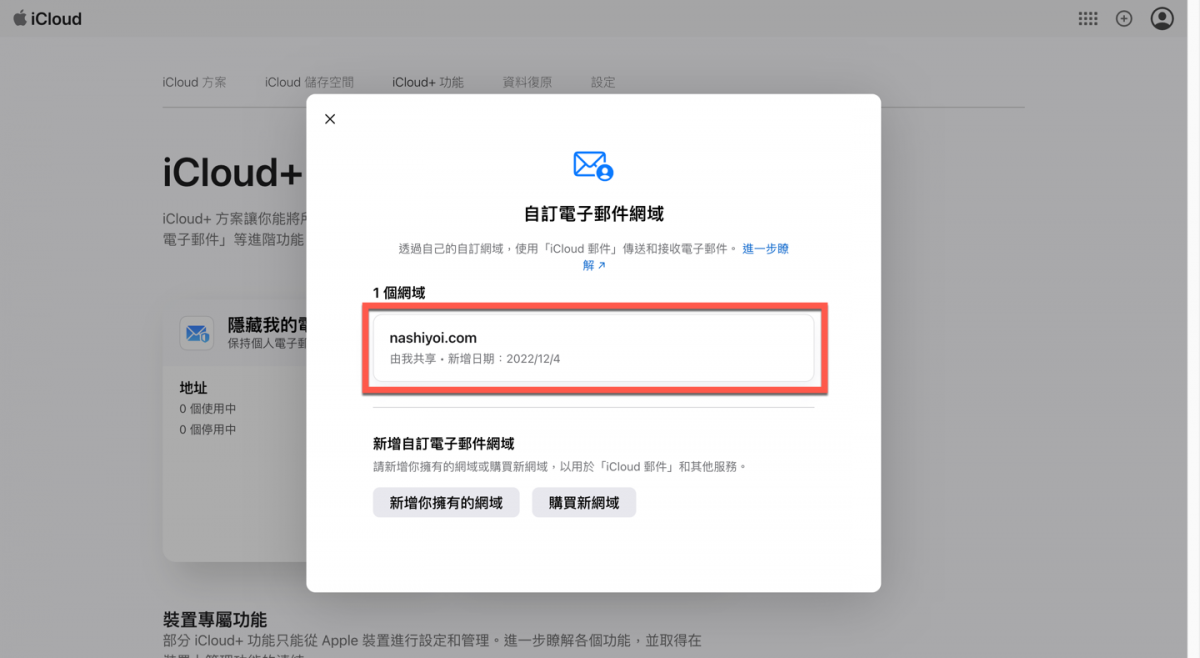1200x658 pixels.
Task: Click the 1 個網域 heading
Action: pyautogui.click(x=399, y=293)
